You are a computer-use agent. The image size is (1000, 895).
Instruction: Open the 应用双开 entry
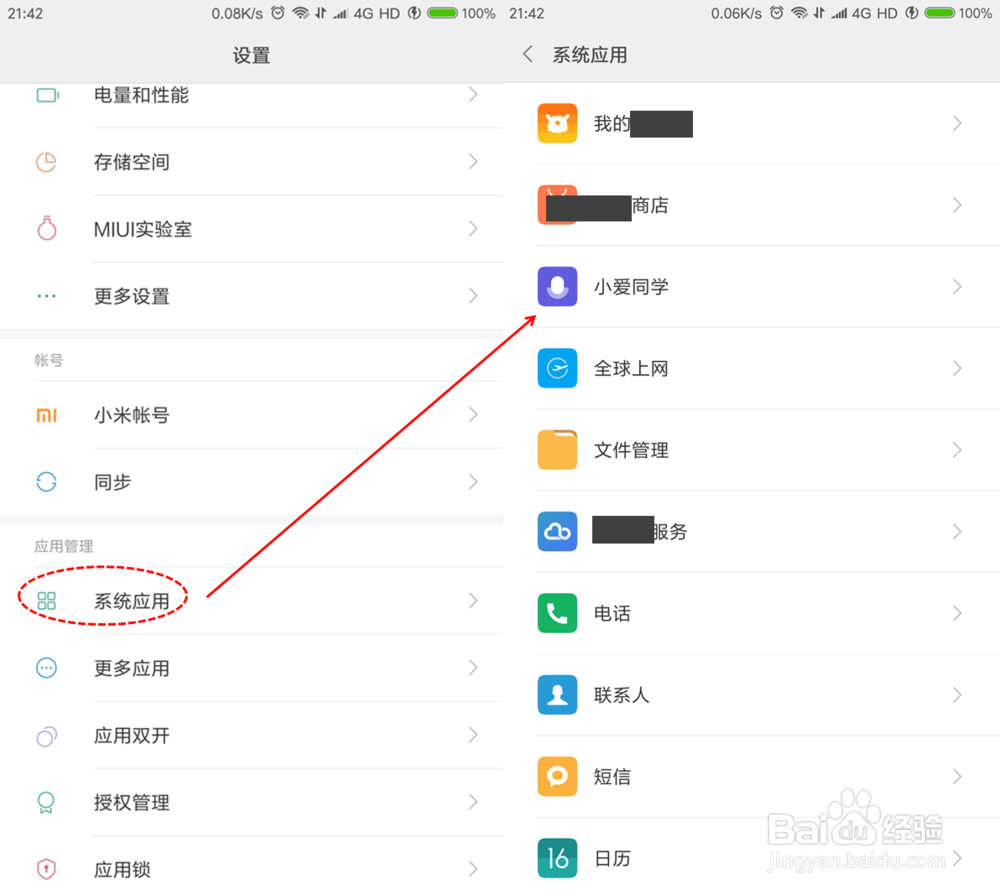tap(251, 736)
